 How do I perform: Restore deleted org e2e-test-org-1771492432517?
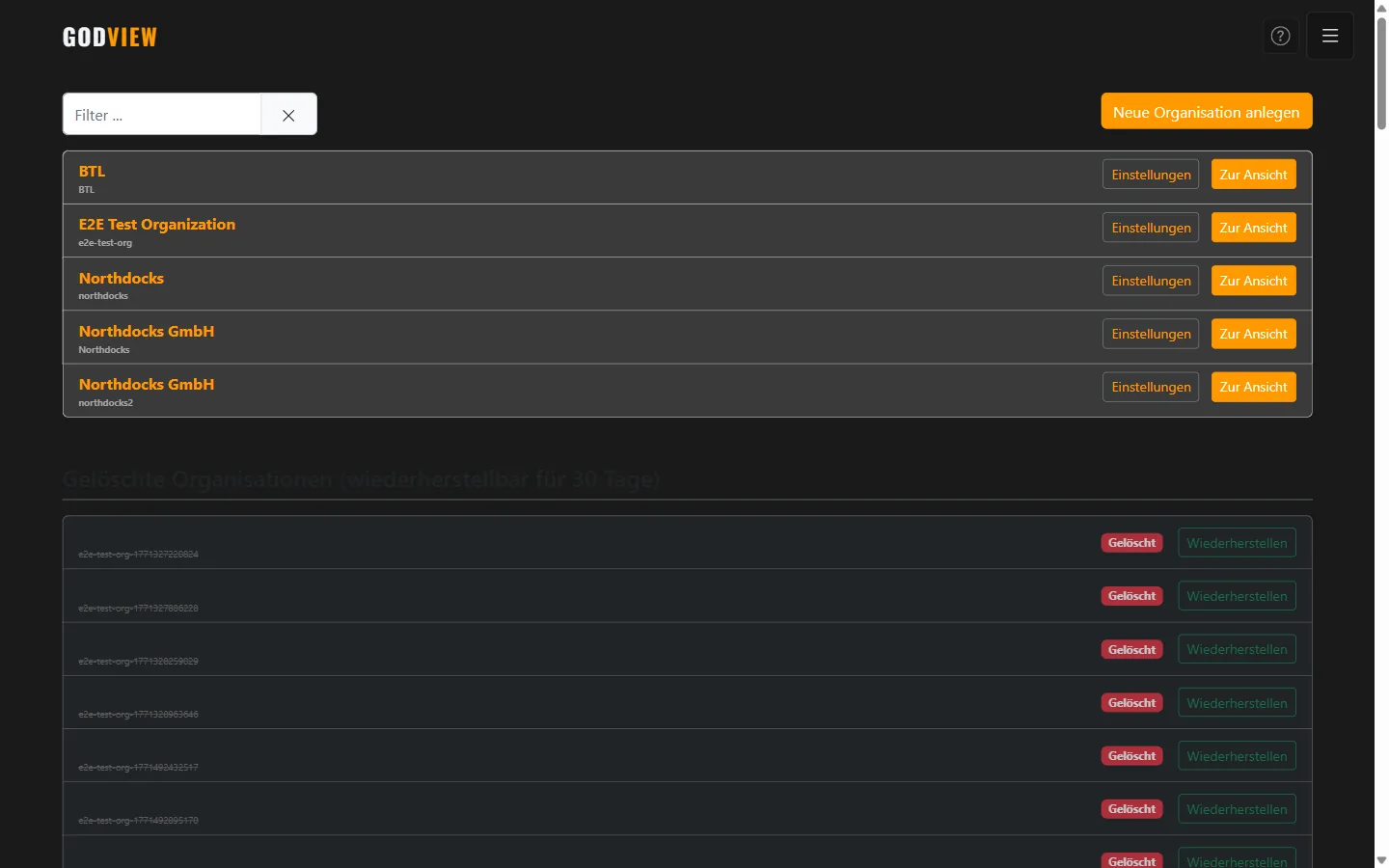point(1237,755)
